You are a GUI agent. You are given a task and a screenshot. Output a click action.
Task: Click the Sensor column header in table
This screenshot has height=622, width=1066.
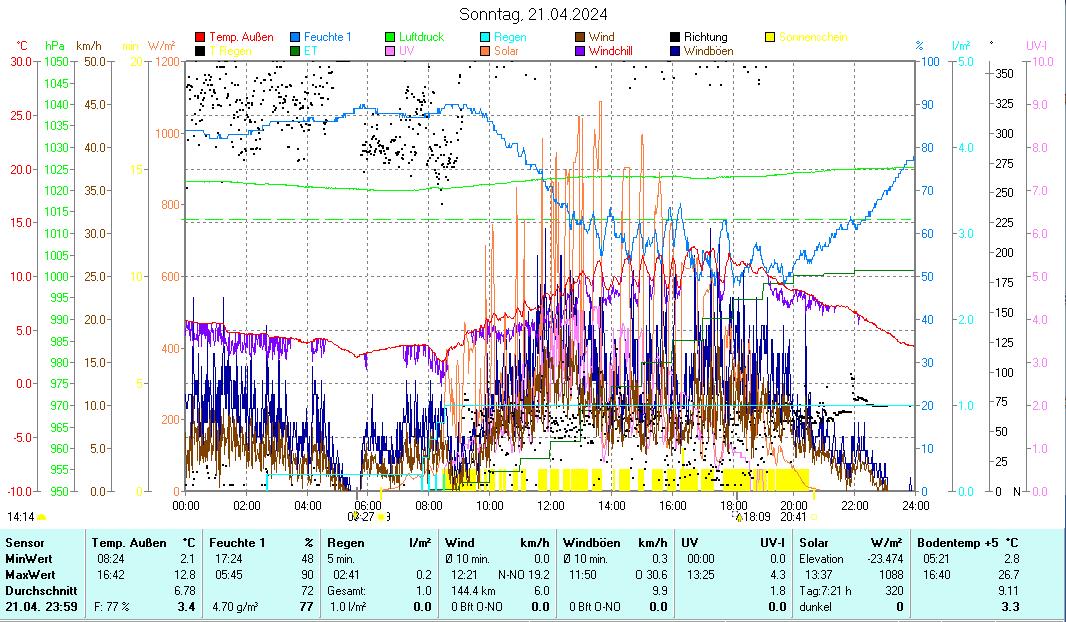(24, 543)
